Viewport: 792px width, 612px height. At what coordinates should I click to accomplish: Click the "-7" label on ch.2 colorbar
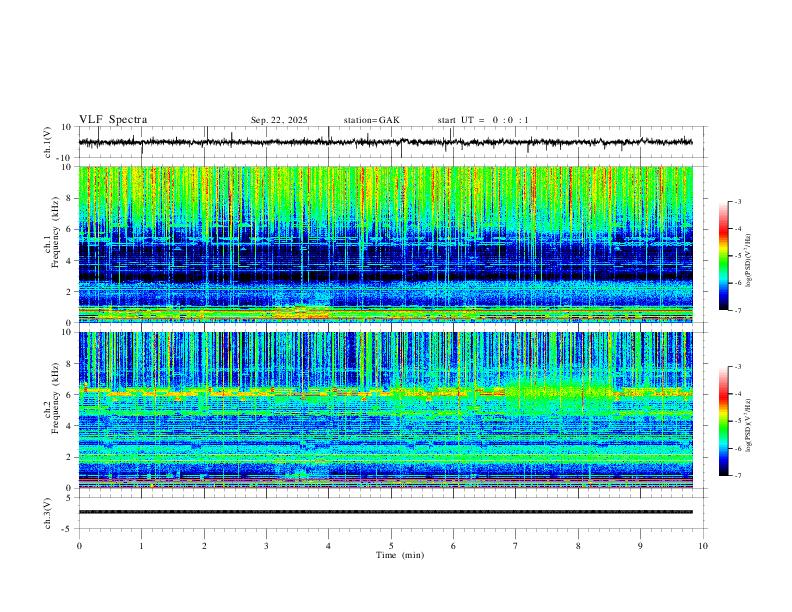click(738, 476)
